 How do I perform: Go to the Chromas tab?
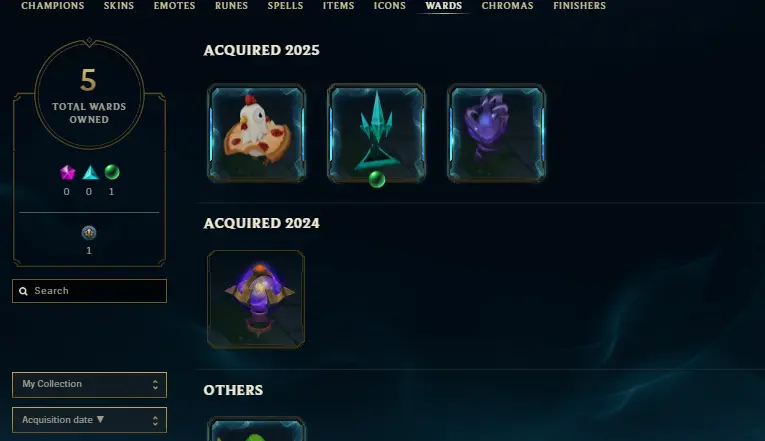point(507,6)
